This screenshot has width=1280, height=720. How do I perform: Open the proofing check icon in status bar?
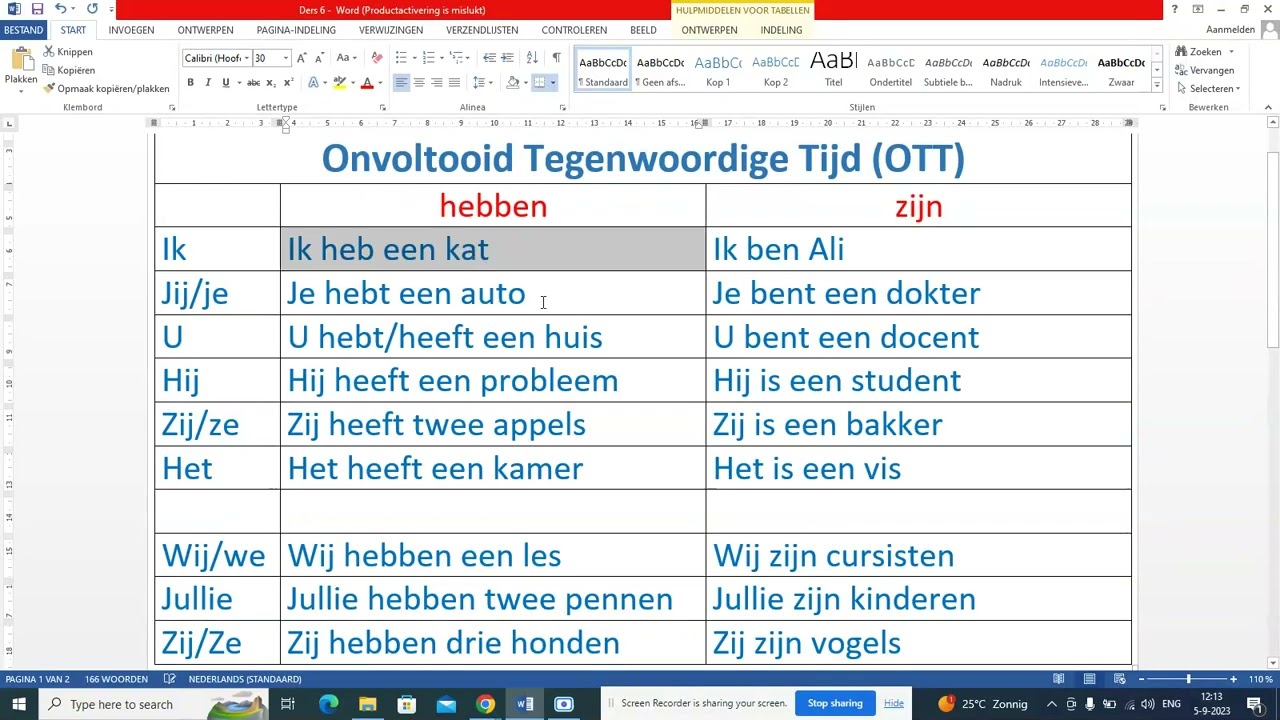click(x=170, y=679)
